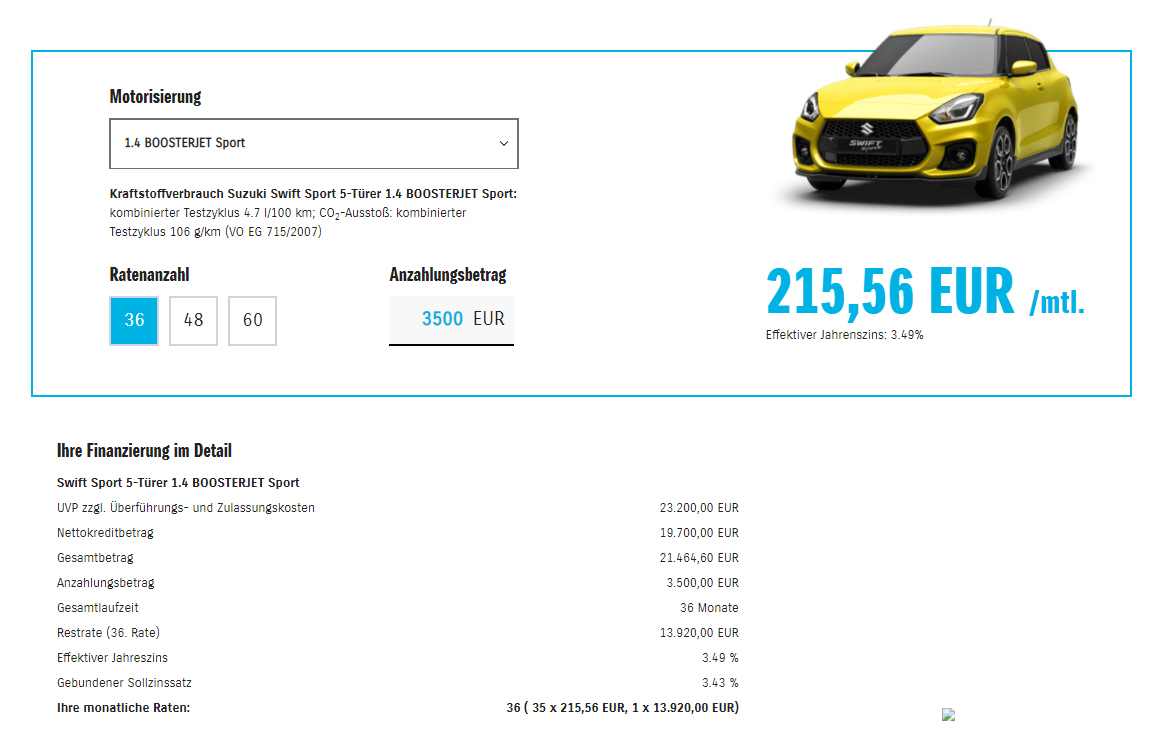Click the value 21.464,60 EUR

click(x=699, y=558)
